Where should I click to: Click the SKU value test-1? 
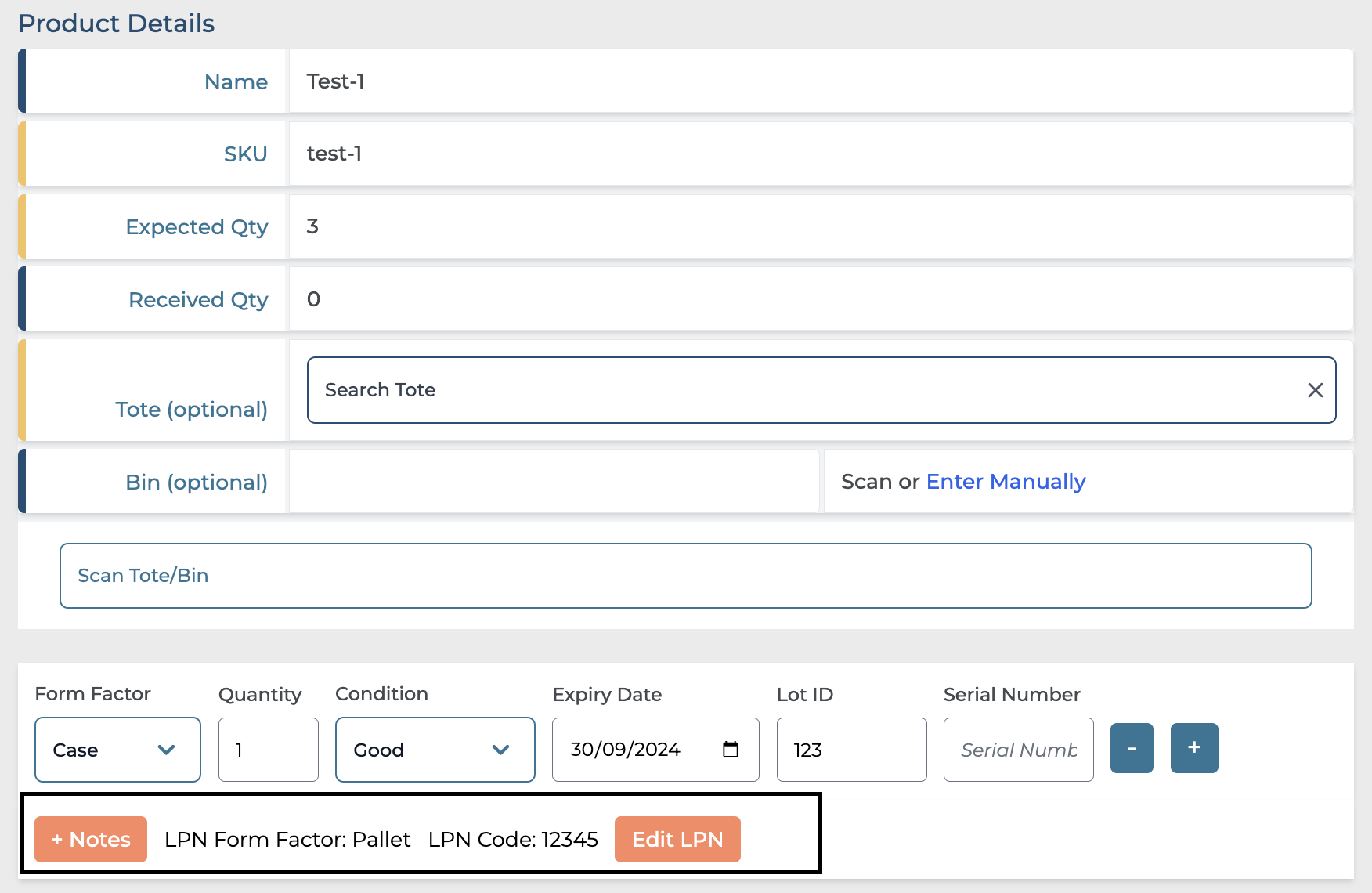pyautogui.click(x=334, y=154)
